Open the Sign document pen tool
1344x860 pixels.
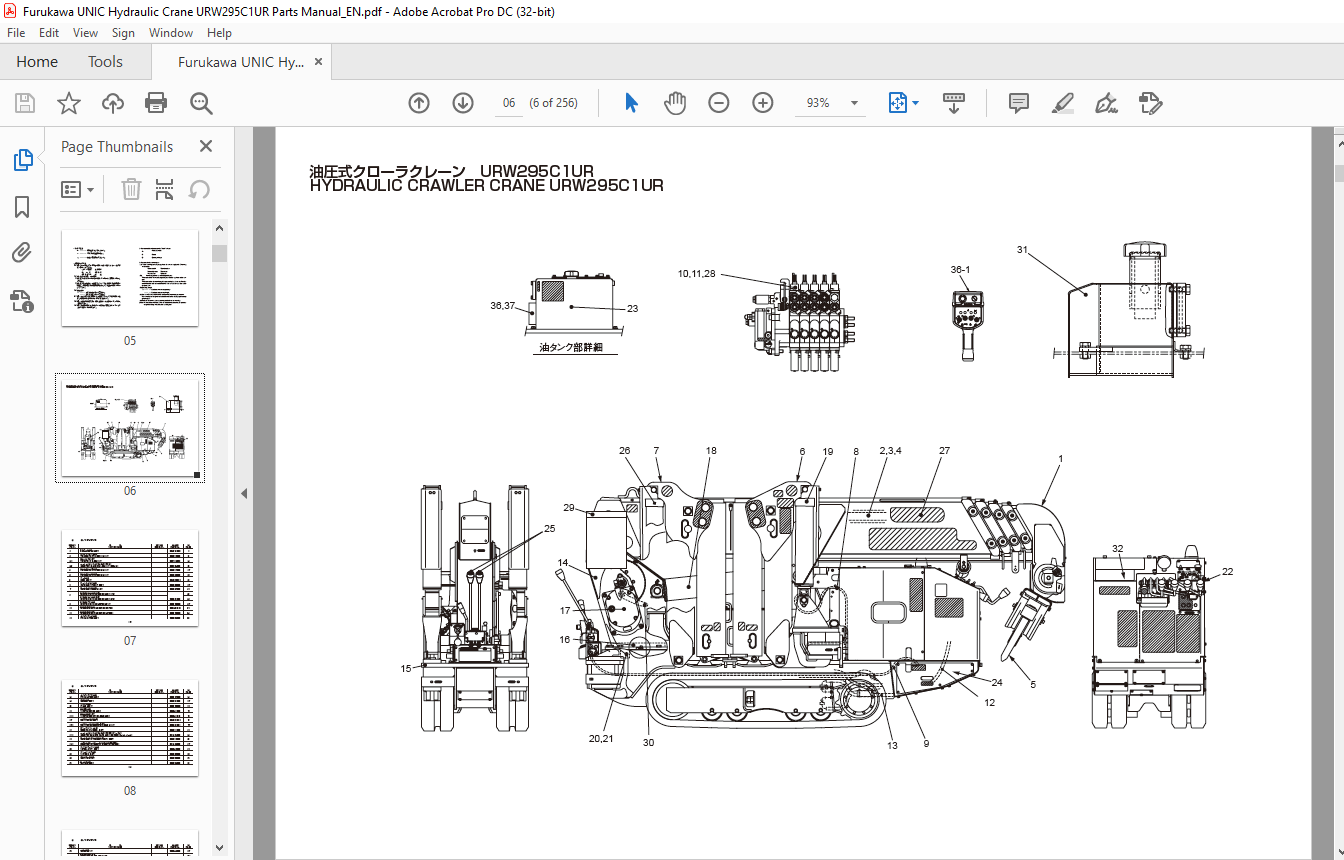pos(1106,103)
